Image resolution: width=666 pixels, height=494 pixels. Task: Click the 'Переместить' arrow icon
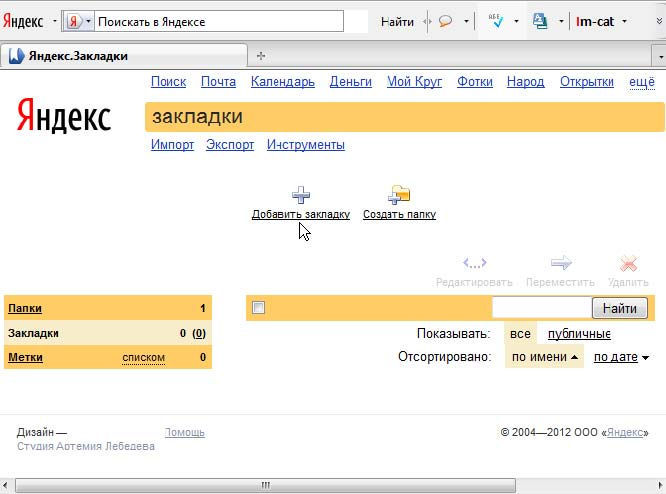tap(561, 263)
